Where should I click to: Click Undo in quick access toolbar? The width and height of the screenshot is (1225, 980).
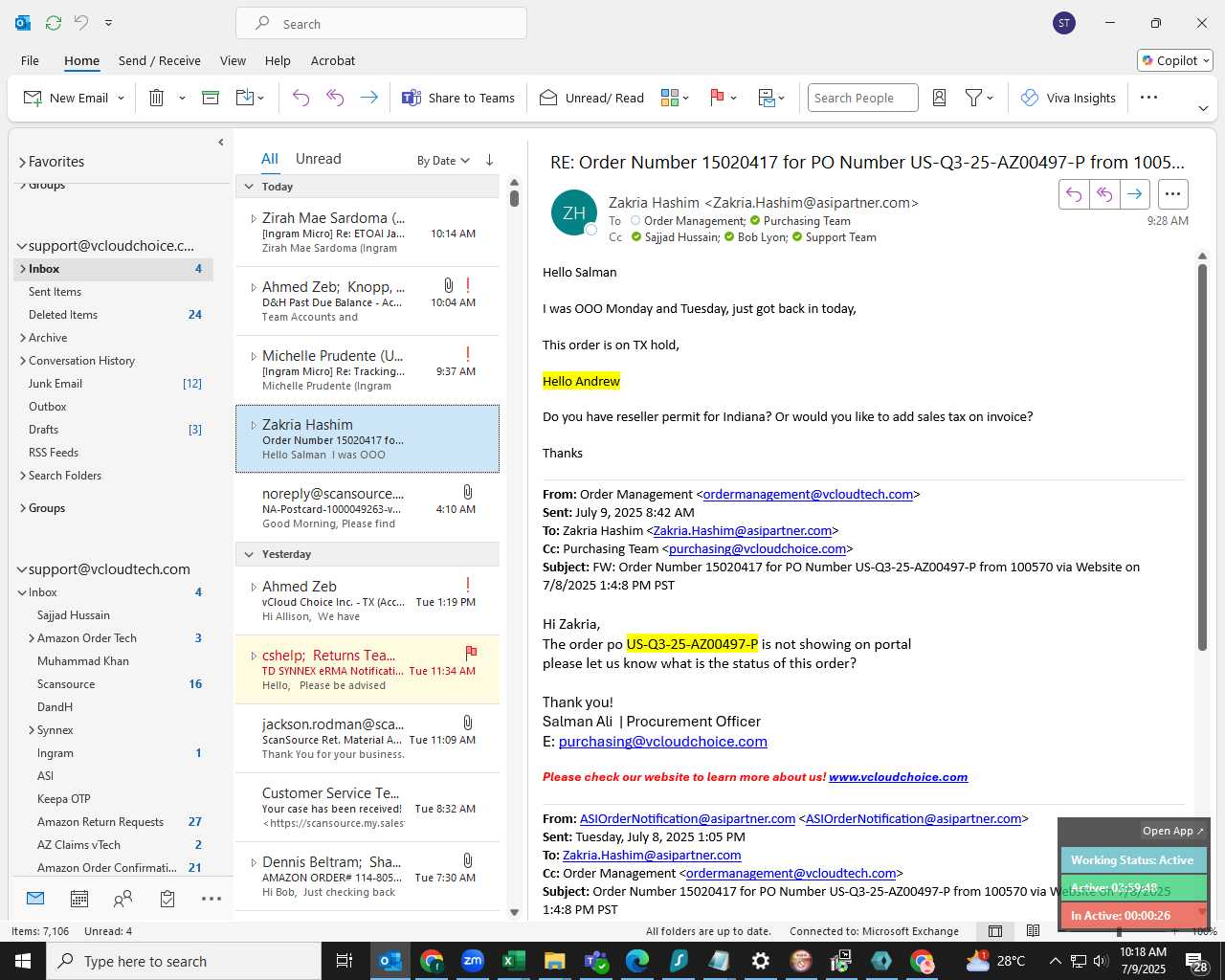point(81,22)
